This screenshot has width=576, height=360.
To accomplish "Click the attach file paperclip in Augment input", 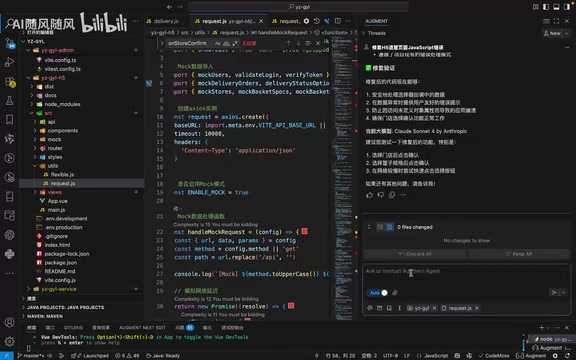I will pos(395,293).
